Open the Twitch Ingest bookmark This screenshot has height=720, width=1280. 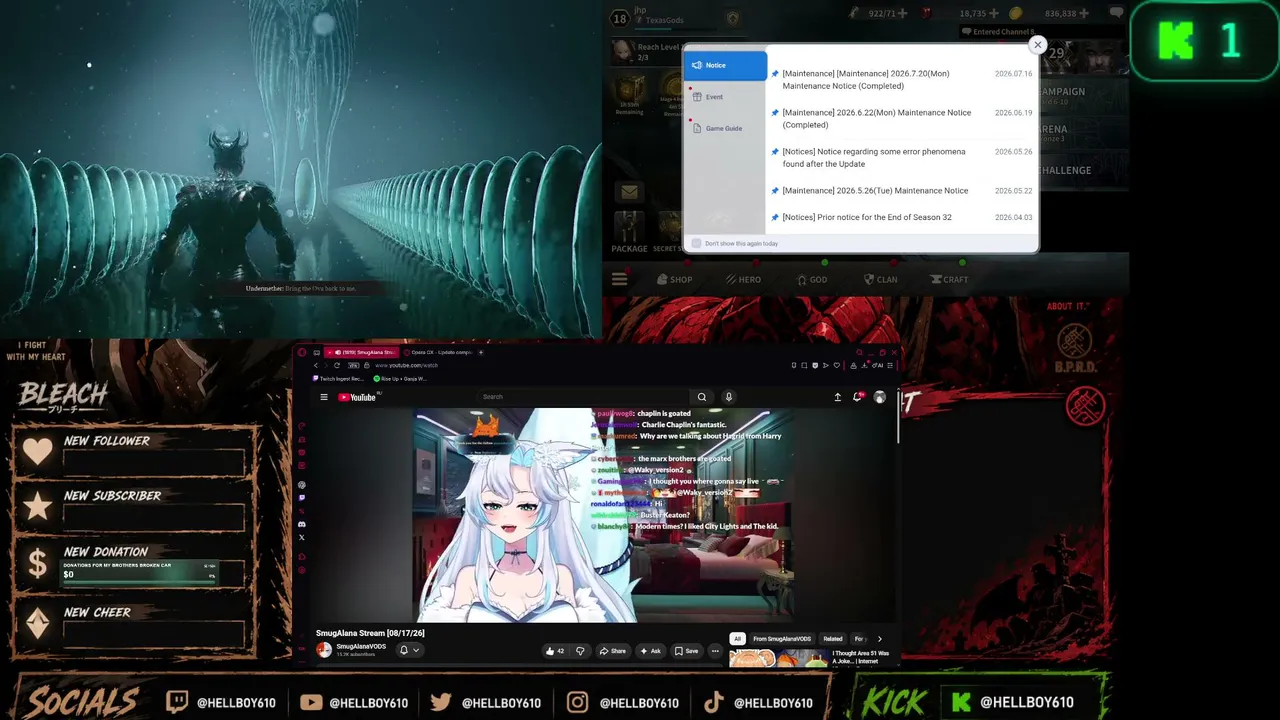340,379
